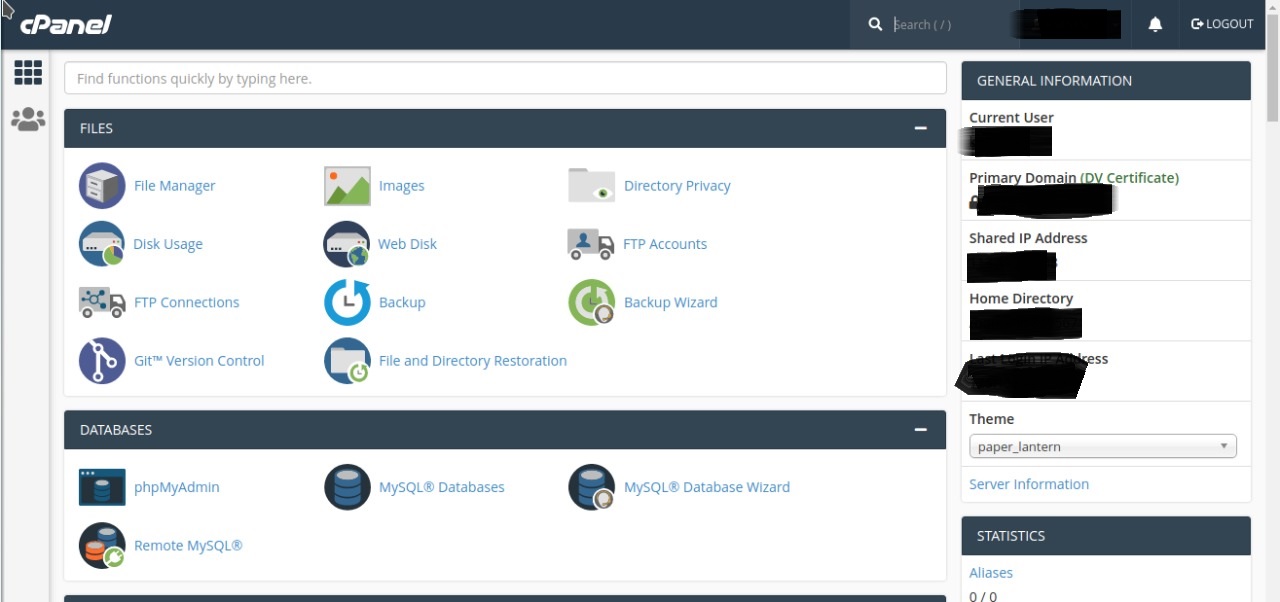Click the MySQL® Databases text link
Viewport: 1280px width, 602px height.
(441, 487)
